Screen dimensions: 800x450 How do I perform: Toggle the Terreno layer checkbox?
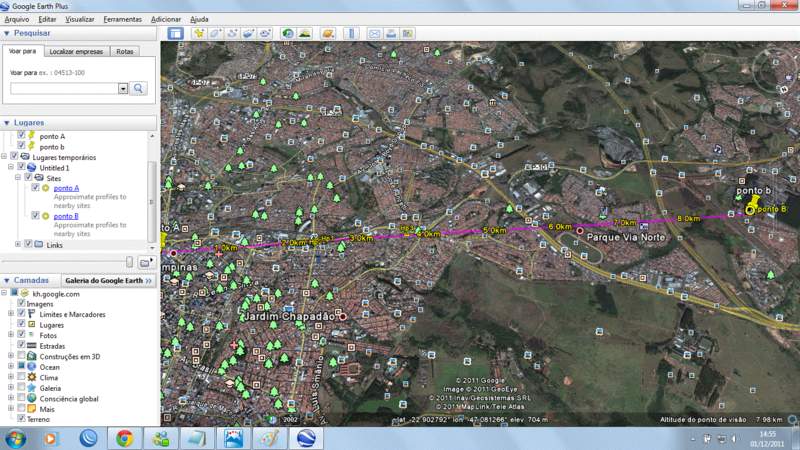point(21,418)
